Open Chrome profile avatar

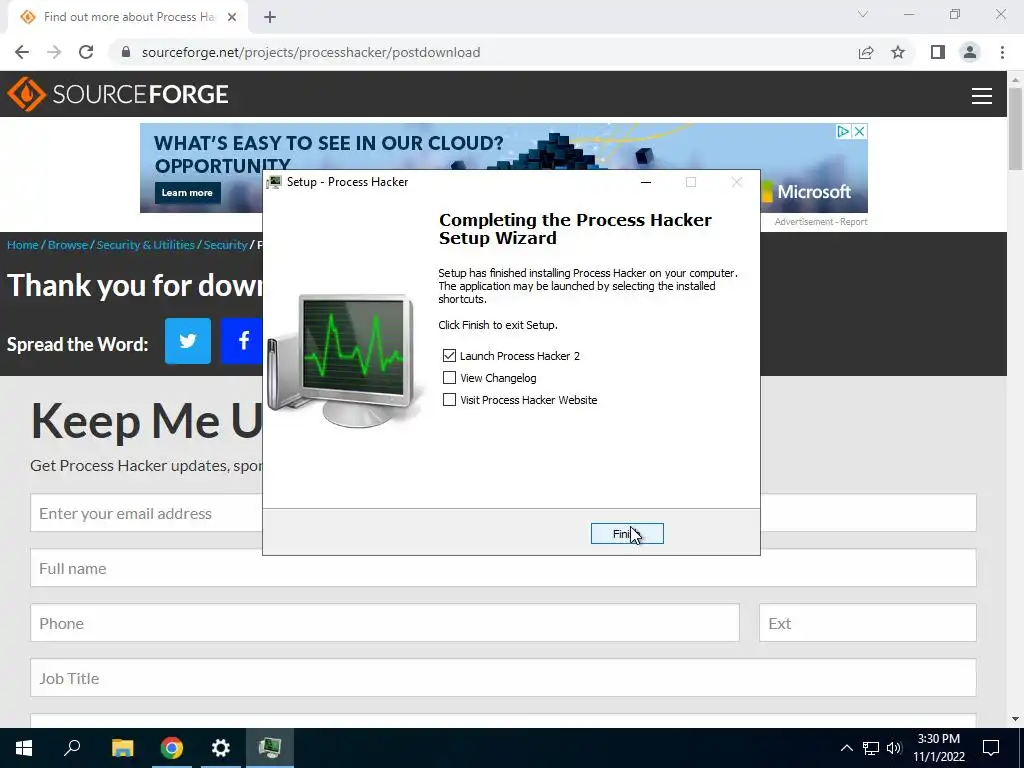pyautogui.click(x=970, y=52)
